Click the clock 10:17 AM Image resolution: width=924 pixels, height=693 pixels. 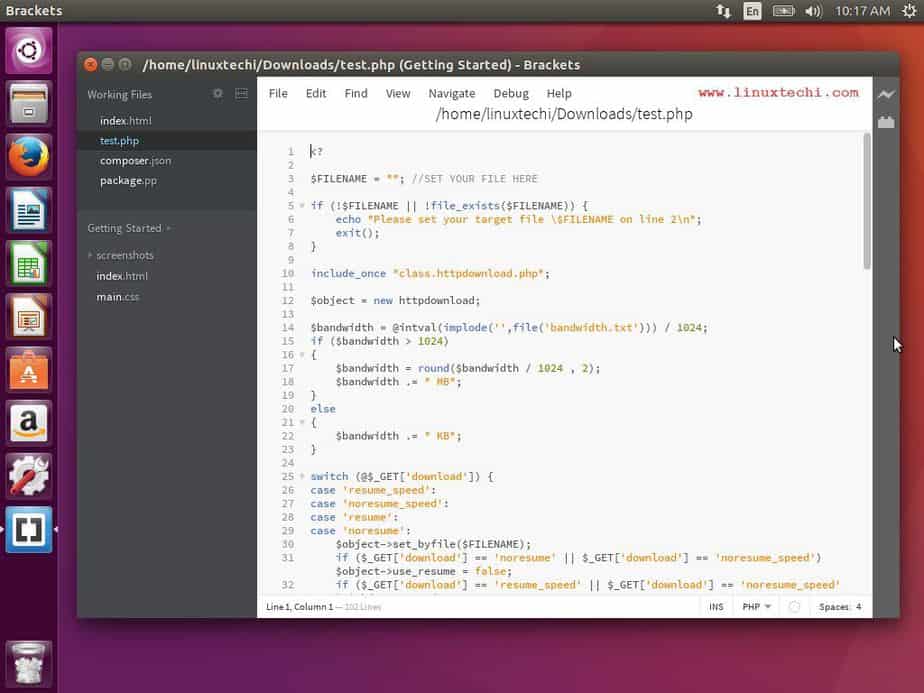(x=863, y=11)
